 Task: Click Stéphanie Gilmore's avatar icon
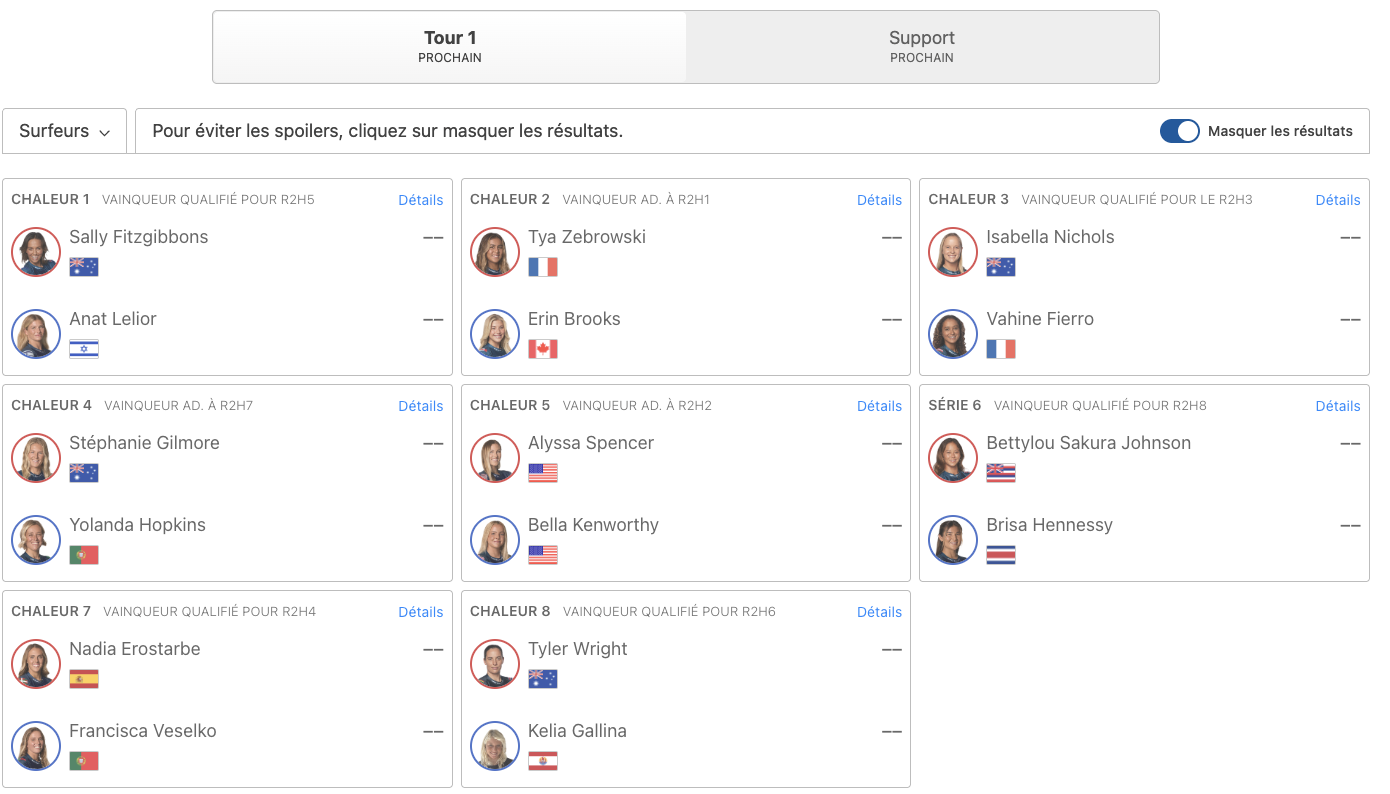click(x=36, y=458)
